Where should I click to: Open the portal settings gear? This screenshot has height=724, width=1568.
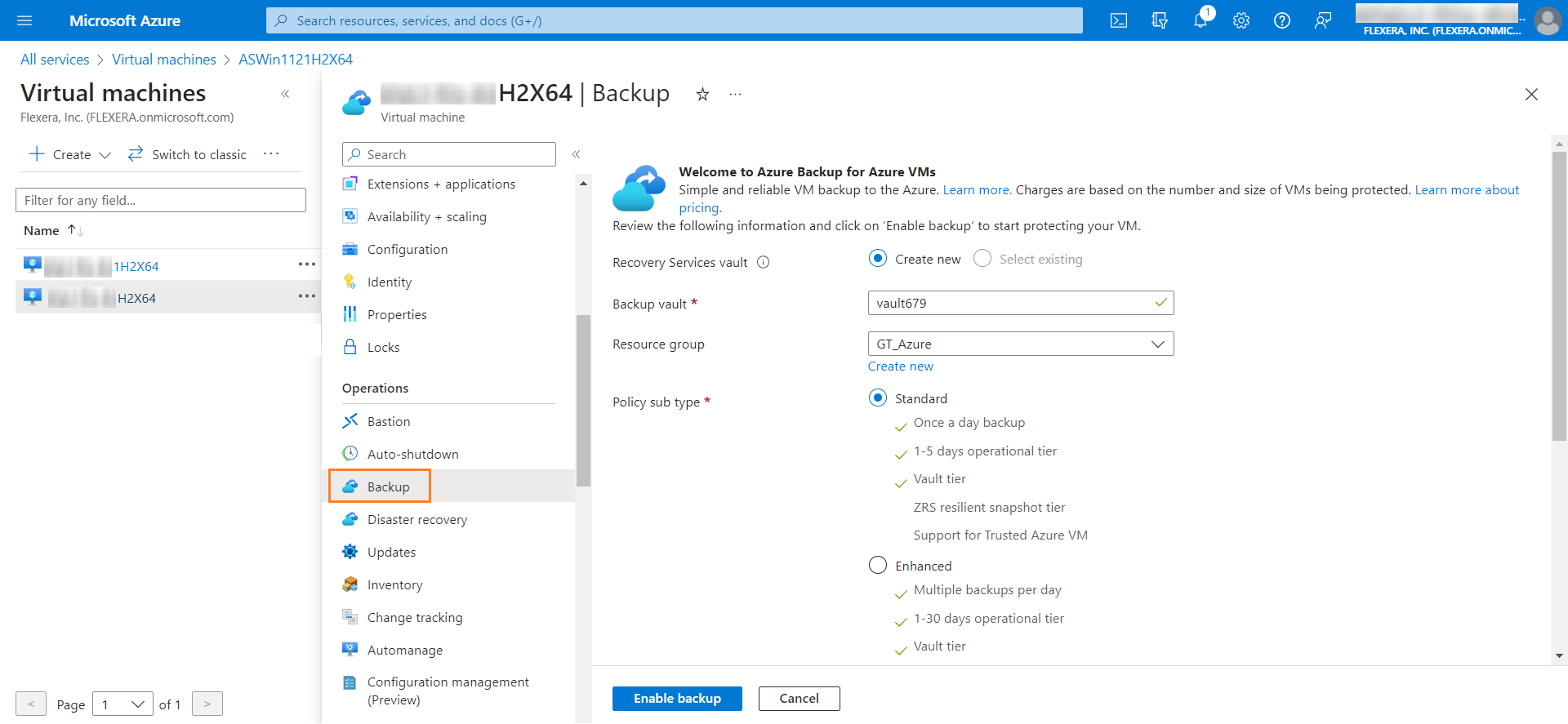pos(1241,20)
